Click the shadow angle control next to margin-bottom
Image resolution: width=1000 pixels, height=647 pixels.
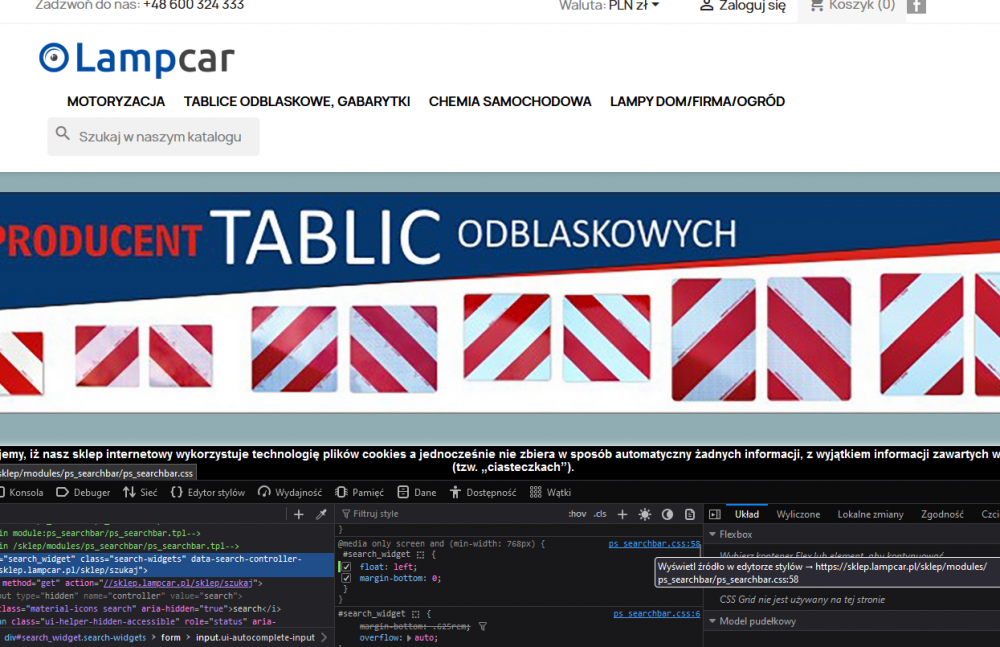[x=483, y=625]
